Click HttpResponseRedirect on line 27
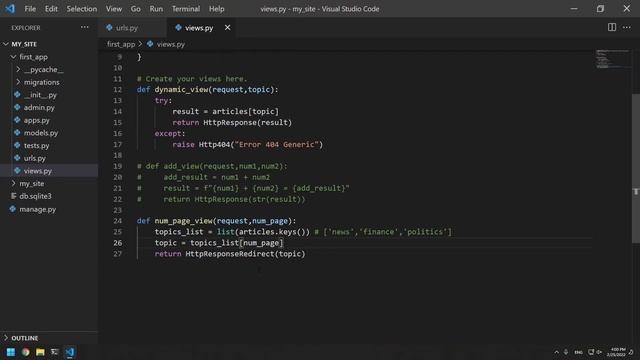This screenshot has width=640, height=360. coord(230,253)
